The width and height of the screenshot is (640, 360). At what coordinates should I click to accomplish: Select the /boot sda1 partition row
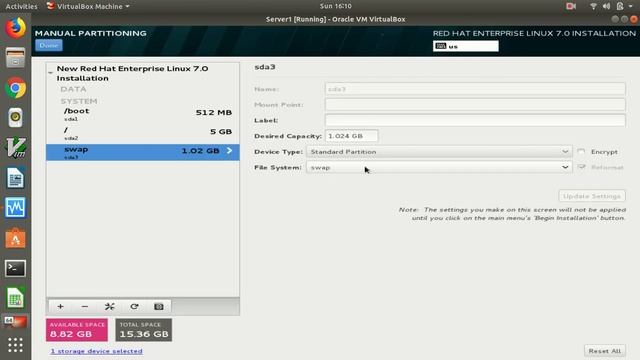click(x=143, y=114)
